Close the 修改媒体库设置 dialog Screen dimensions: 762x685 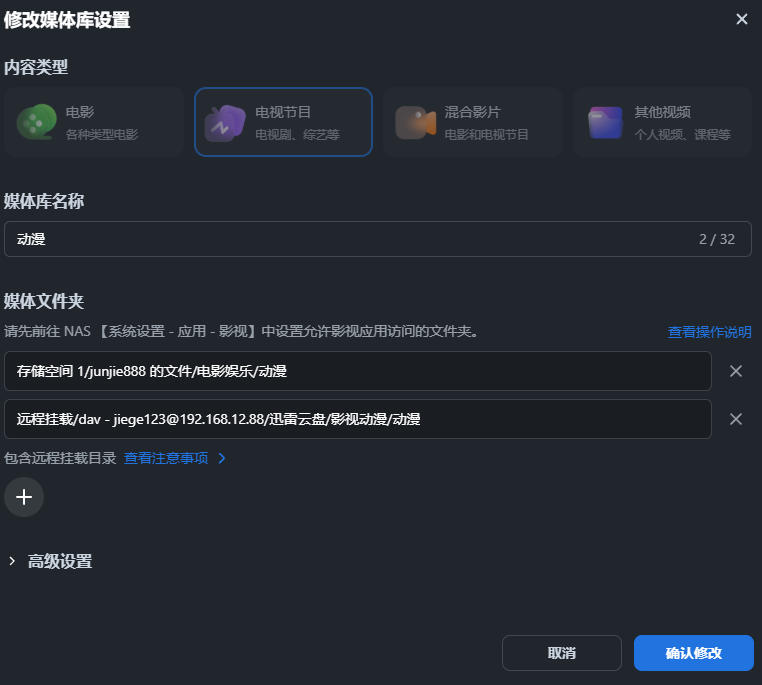coord(742,19)
